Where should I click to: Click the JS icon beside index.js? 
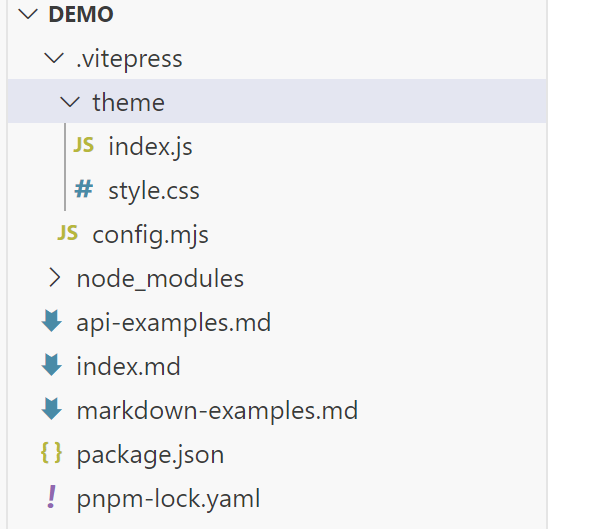click(83, 145)
